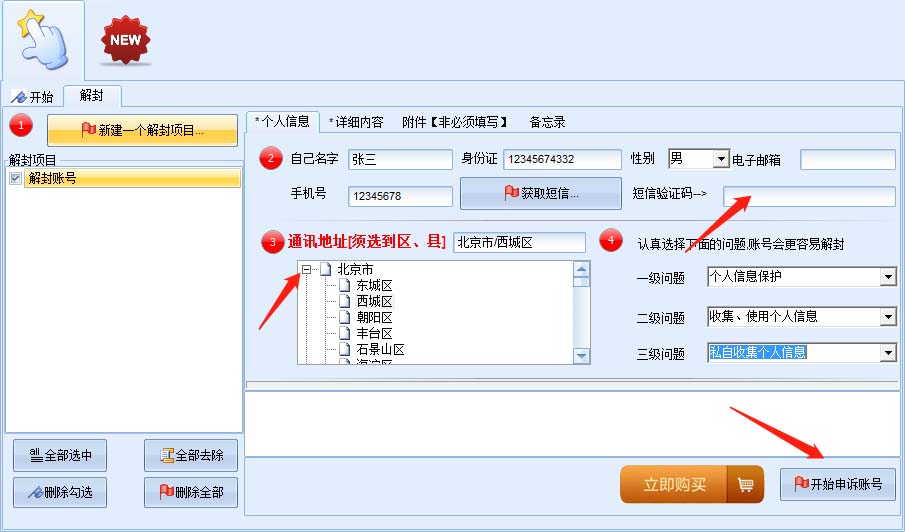Click 新建一个解封项目 button
The width and height of the screenshot is (905, 532).
click(143, 130)
